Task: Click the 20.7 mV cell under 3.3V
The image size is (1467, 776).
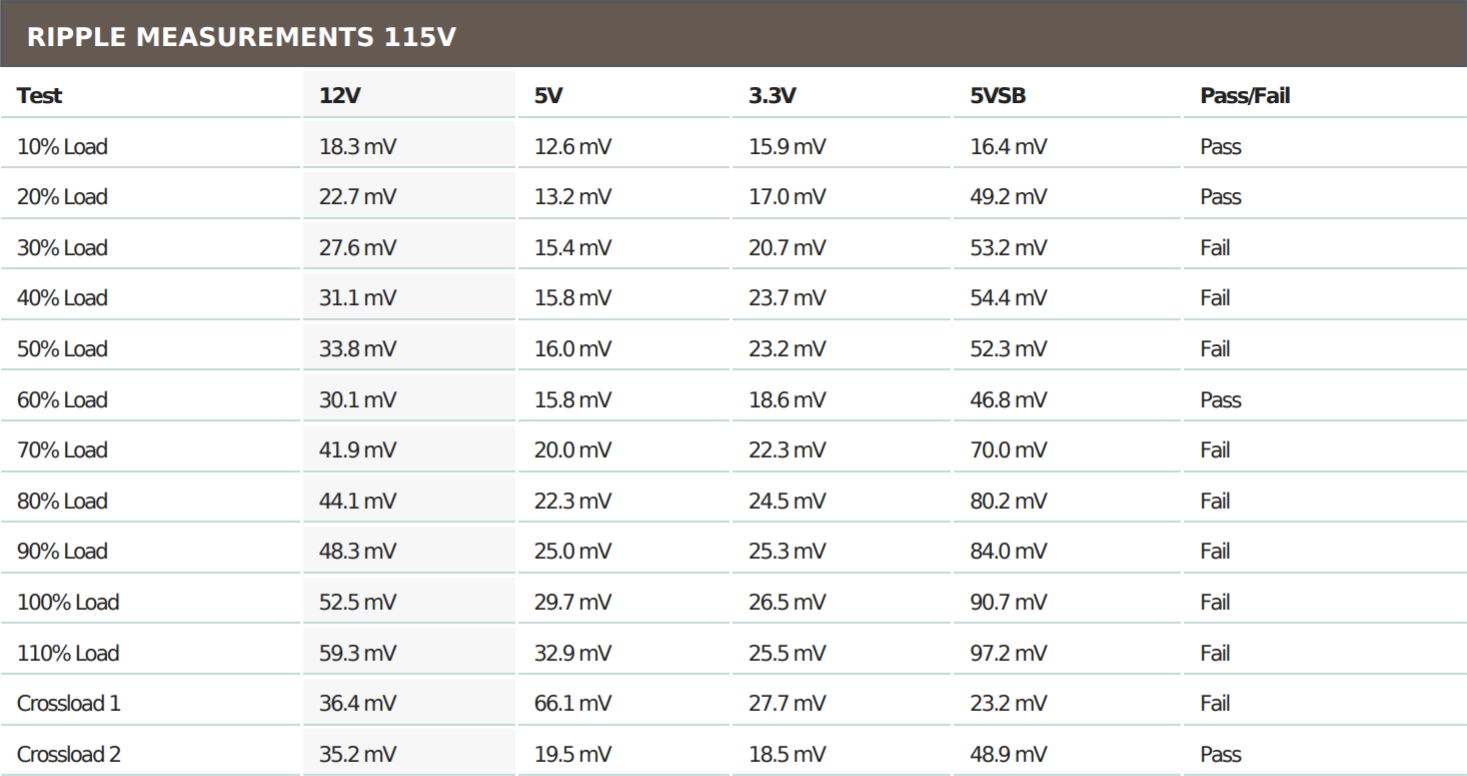Action: coord(788,248)
